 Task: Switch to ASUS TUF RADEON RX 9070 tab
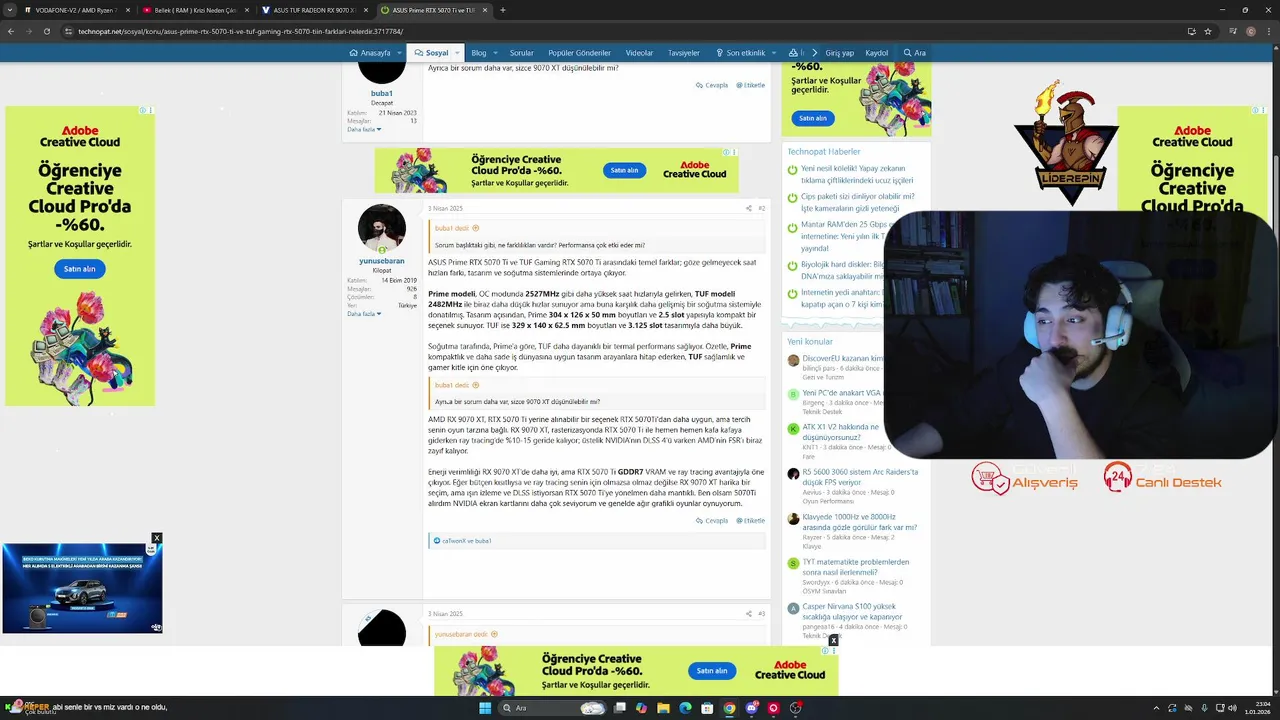click(x=314, y=10)
